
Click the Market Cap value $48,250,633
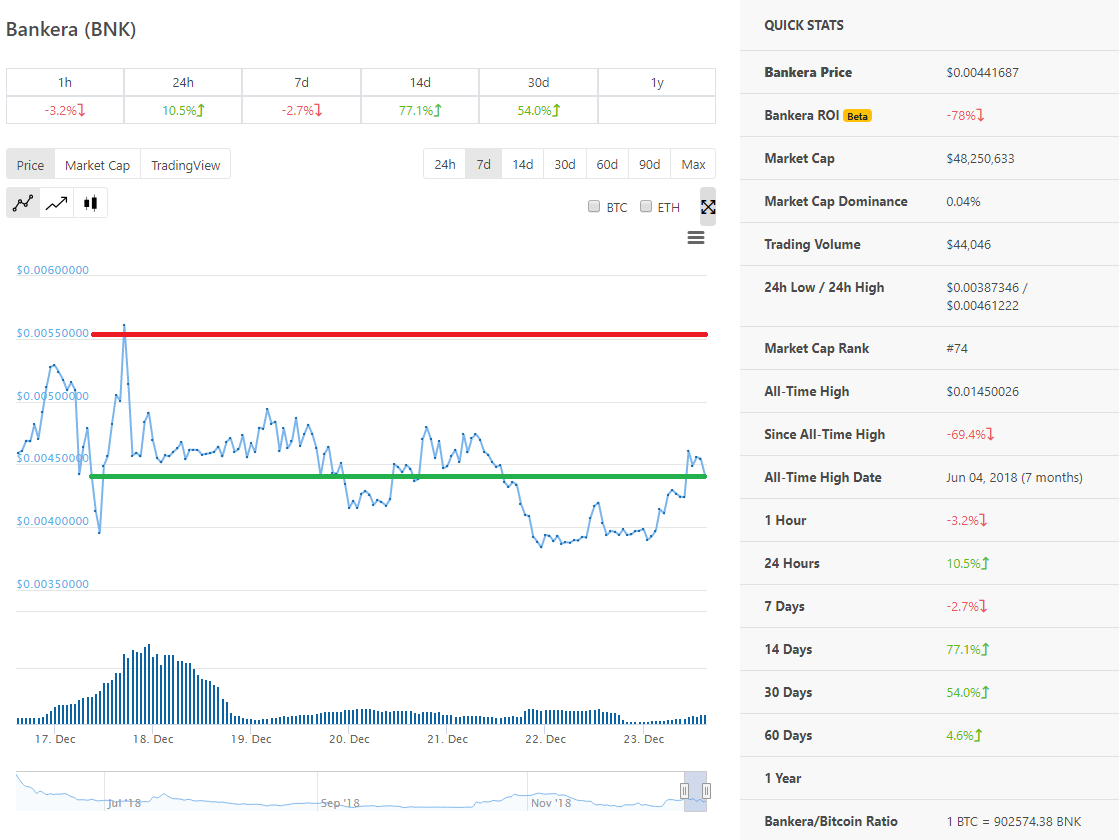click(x=980, y=158)
